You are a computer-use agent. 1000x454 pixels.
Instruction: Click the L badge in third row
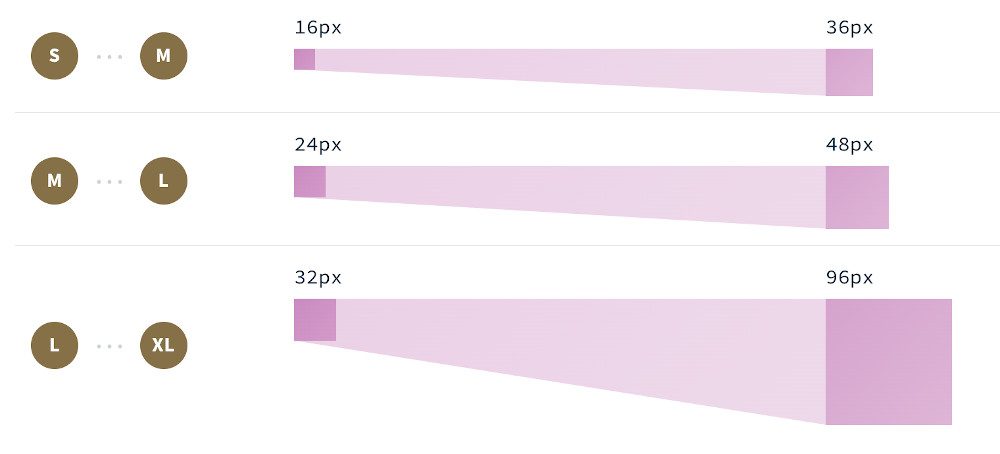point(54,346)
